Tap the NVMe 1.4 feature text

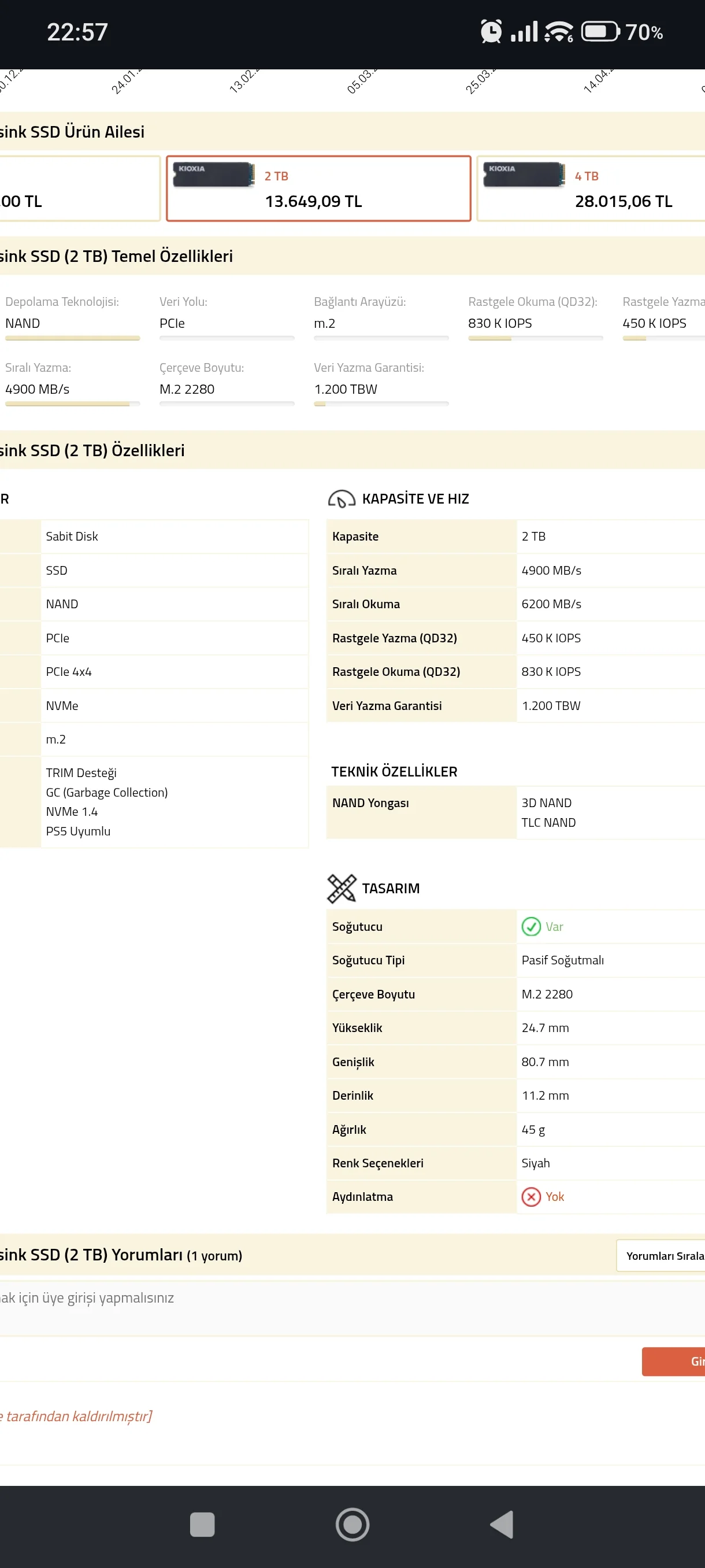(72, 811)
